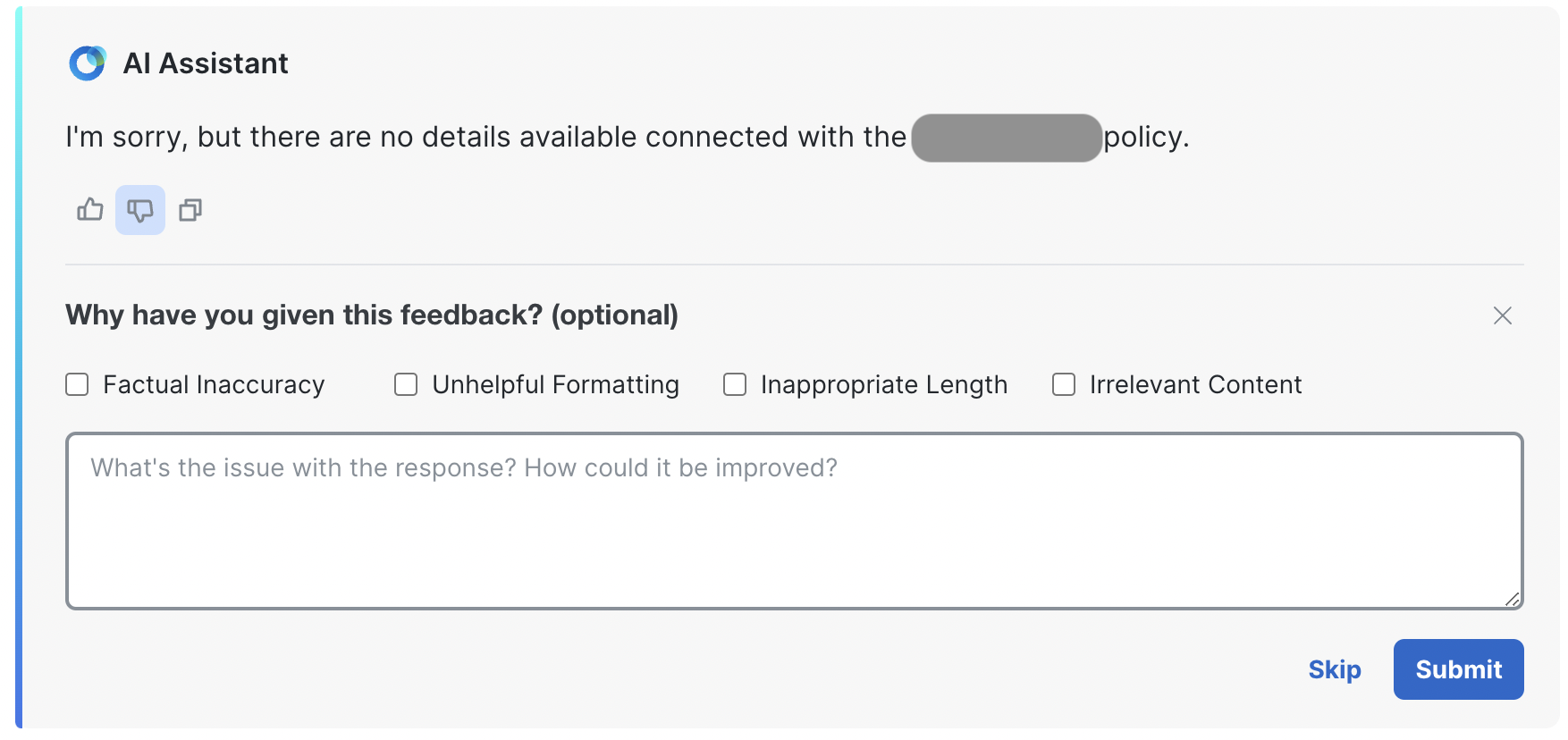Enable the Unhelpful Formatting checkbox

pos(406,384)
